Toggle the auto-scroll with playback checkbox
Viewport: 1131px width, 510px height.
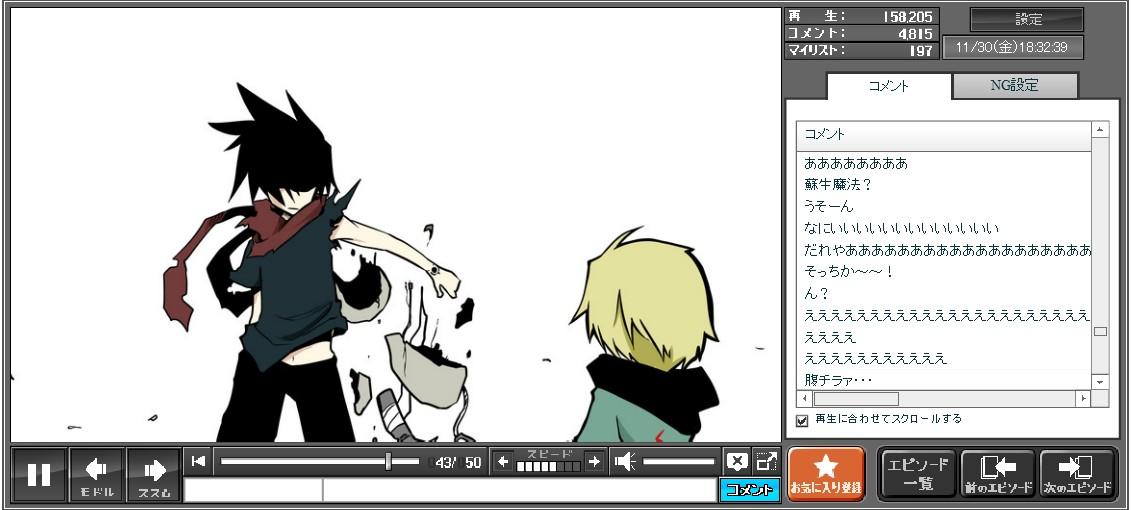point(802,420)
